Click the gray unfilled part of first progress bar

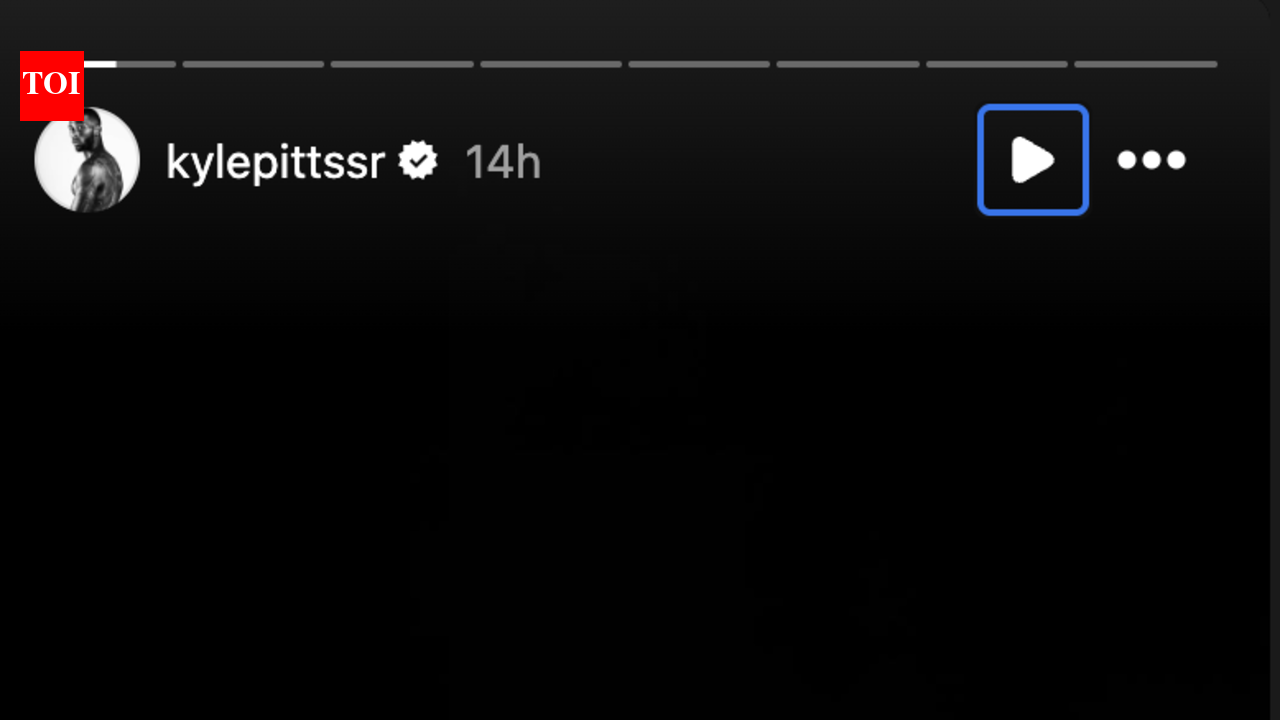(x=146, y=64)
